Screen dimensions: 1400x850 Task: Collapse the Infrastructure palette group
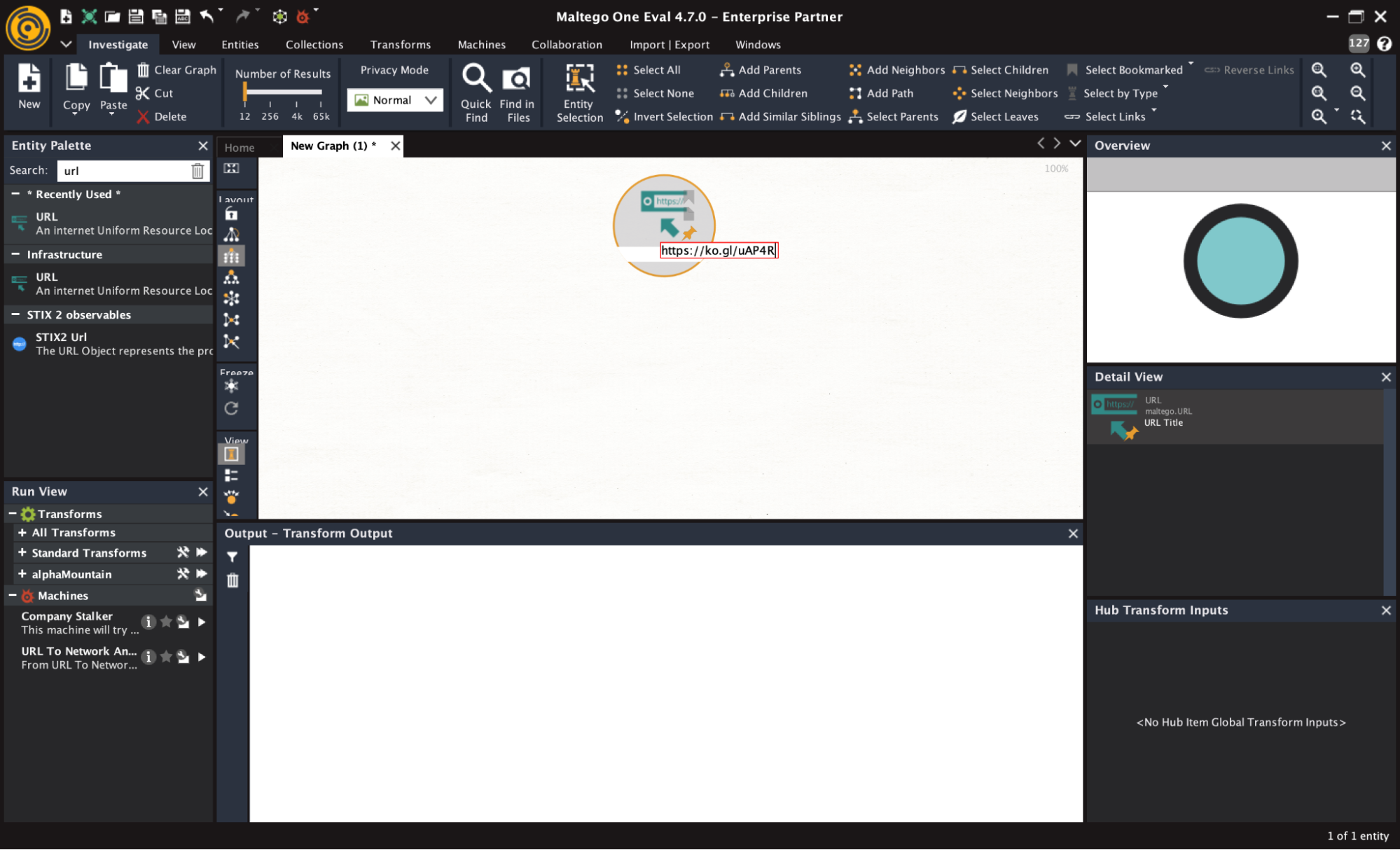15,254
